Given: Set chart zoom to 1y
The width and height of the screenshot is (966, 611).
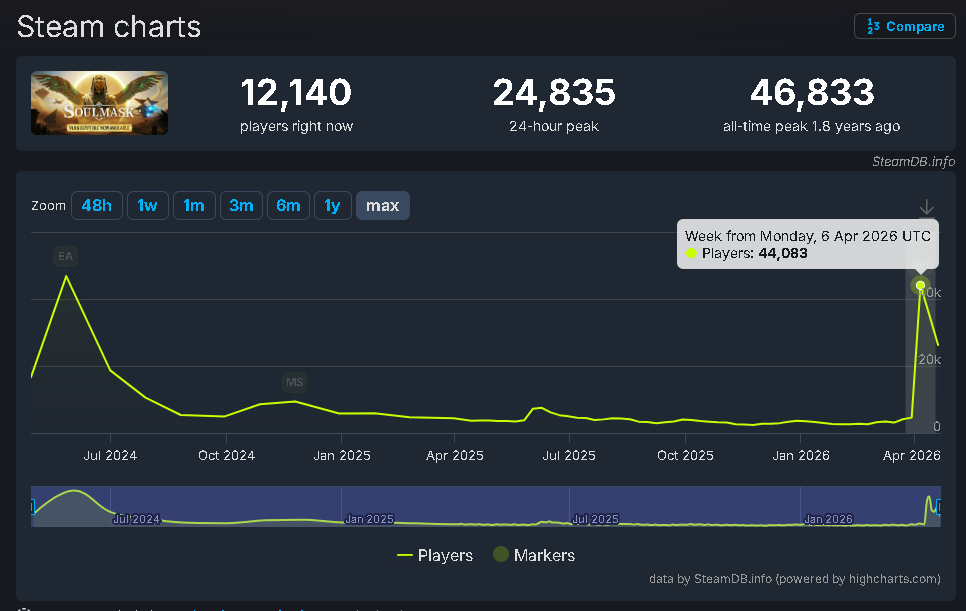Looking at the screenshot, I should pyautogui.click(x=333, y=206).
